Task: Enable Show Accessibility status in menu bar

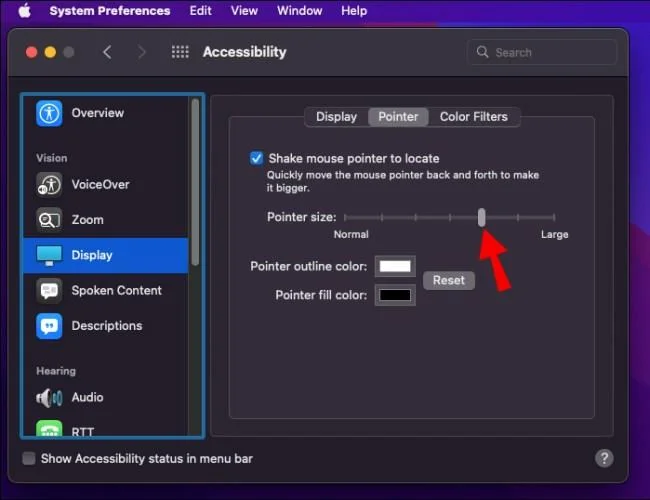Action: tap(29, 458)
